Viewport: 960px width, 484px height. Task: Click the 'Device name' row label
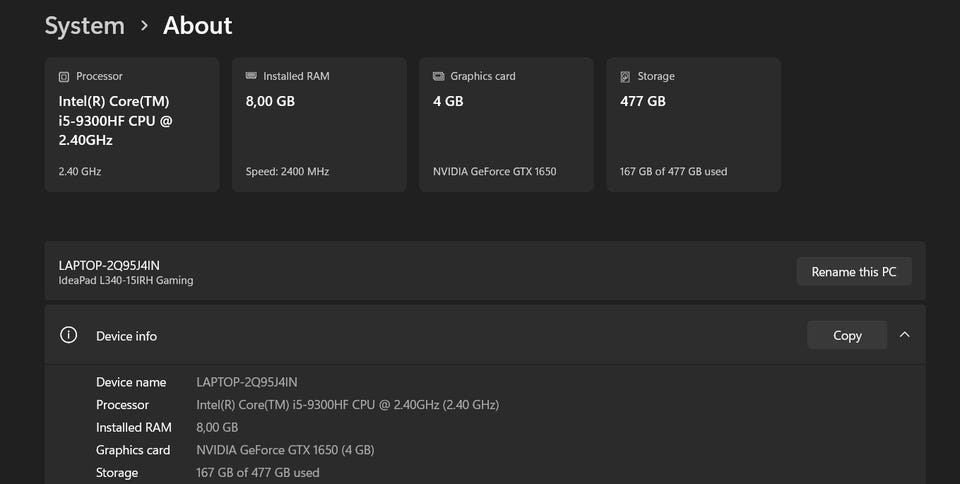click(131, 382)
